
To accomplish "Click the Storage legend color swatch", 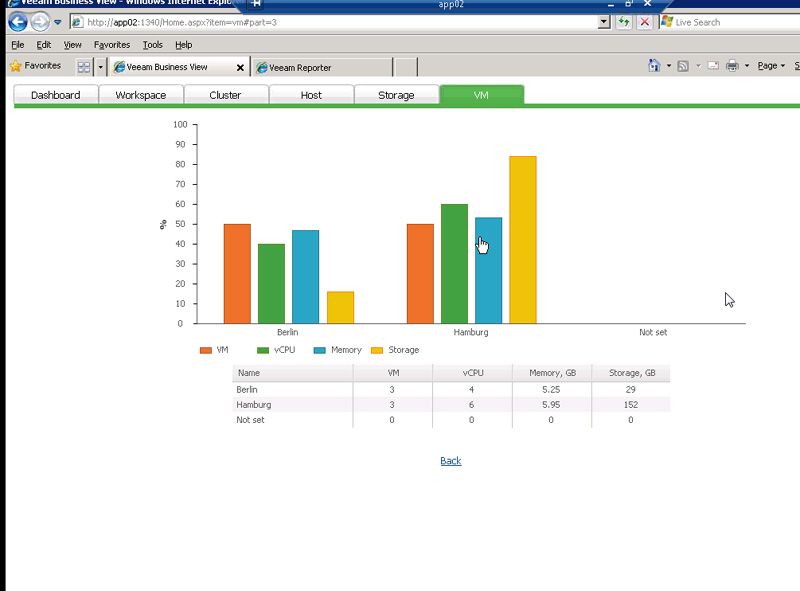I will click(x=377, y=351).
